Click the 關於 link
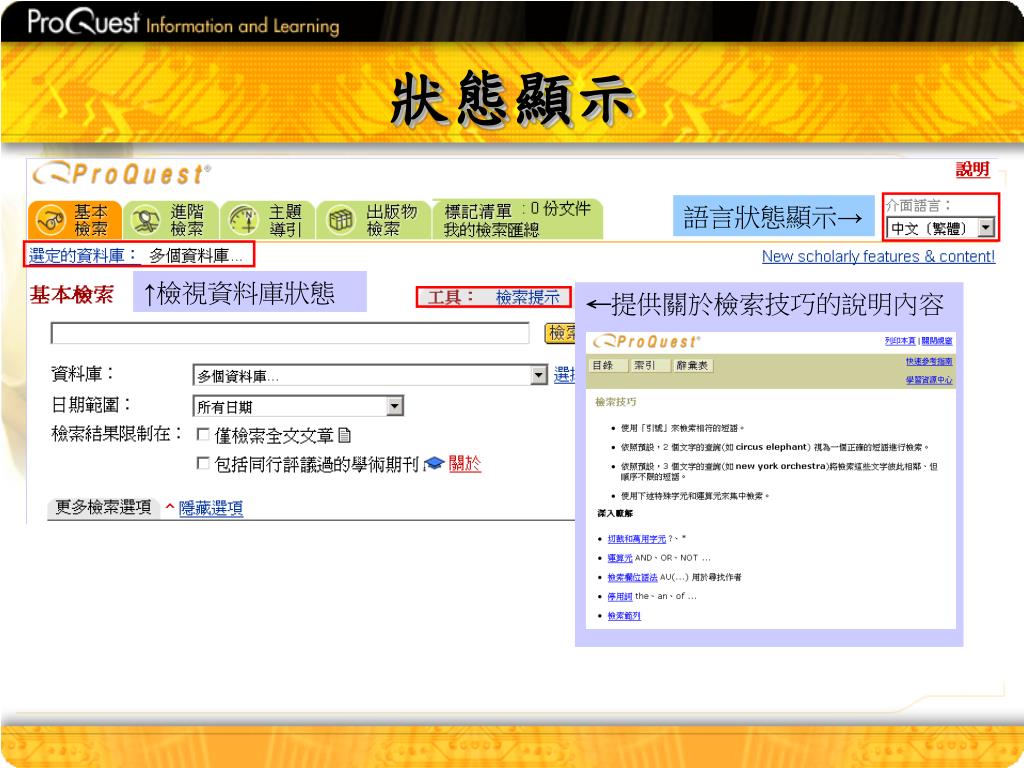Screen dimensions: 1024x768 [465, 464]
